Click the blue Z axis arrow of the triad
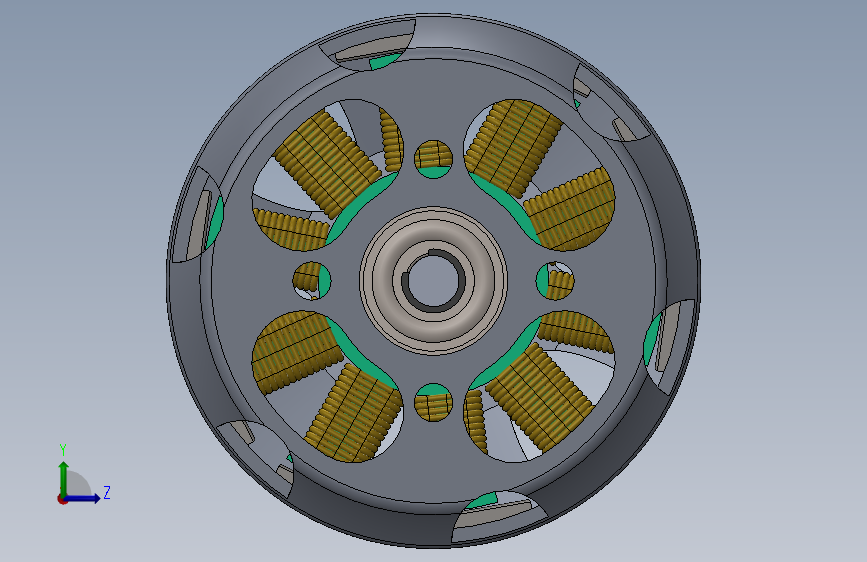The image size is (867, 562). pyautogui.click(x=83, y=498)
